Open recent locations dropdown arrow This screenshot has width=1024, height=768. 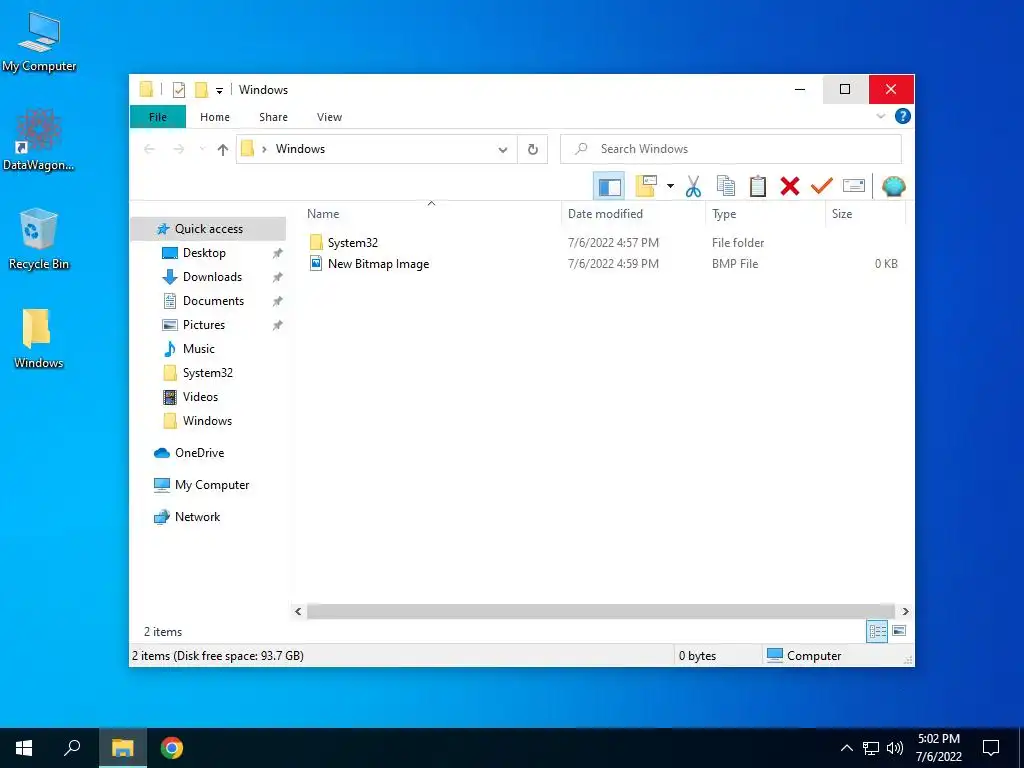click(x=202, y=150)
